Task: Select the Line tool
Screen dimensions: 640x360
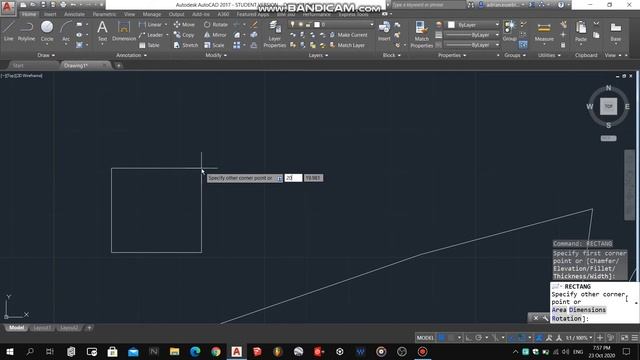Action: click(9, 31)
